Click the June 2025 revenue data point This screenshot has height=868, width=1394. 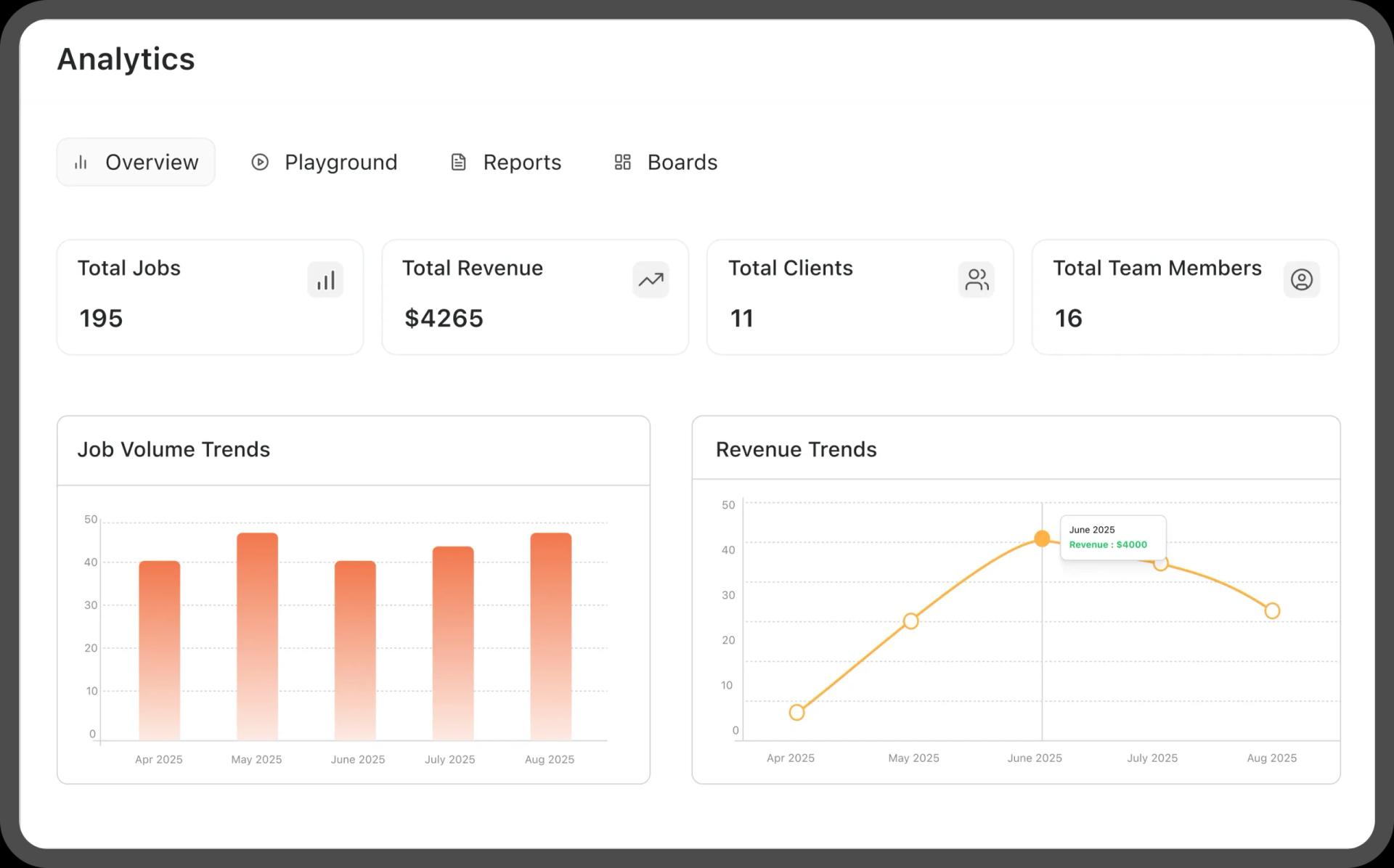click(1043, 538)
